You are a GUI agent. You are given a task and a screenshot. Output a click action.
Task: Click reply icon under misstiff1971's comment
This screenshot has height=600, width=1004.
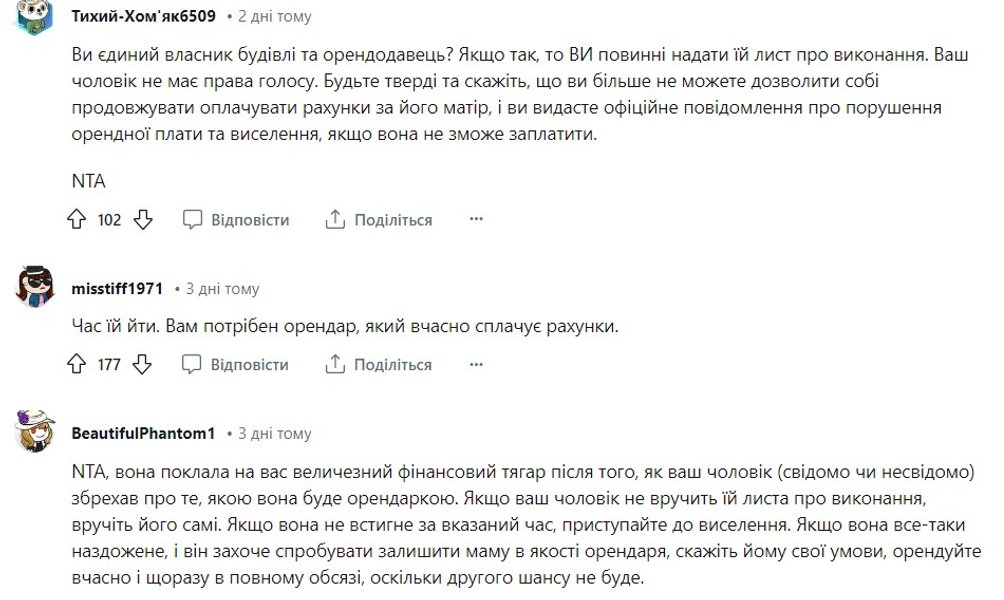point(193,365)
